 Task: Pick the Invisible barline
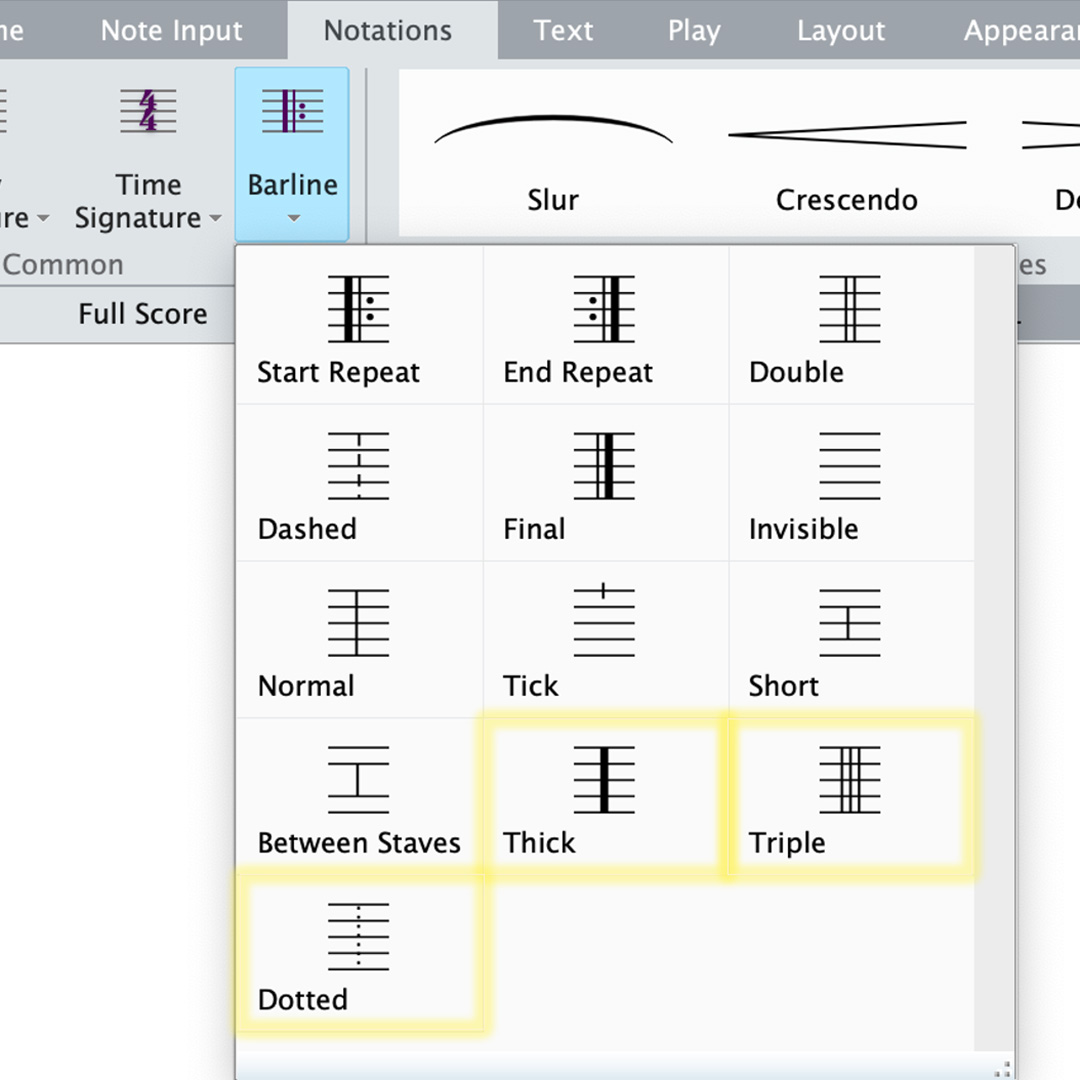(x=851, y=483)
